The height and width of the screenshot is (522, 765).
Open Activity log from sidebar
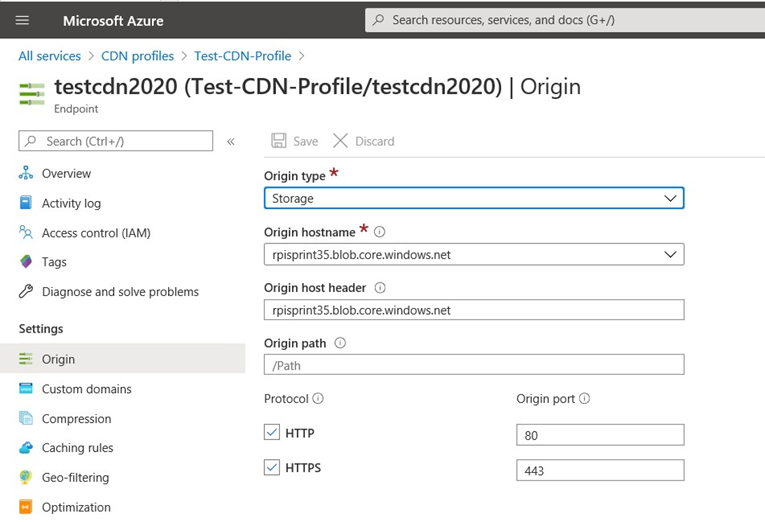[71, 203]
